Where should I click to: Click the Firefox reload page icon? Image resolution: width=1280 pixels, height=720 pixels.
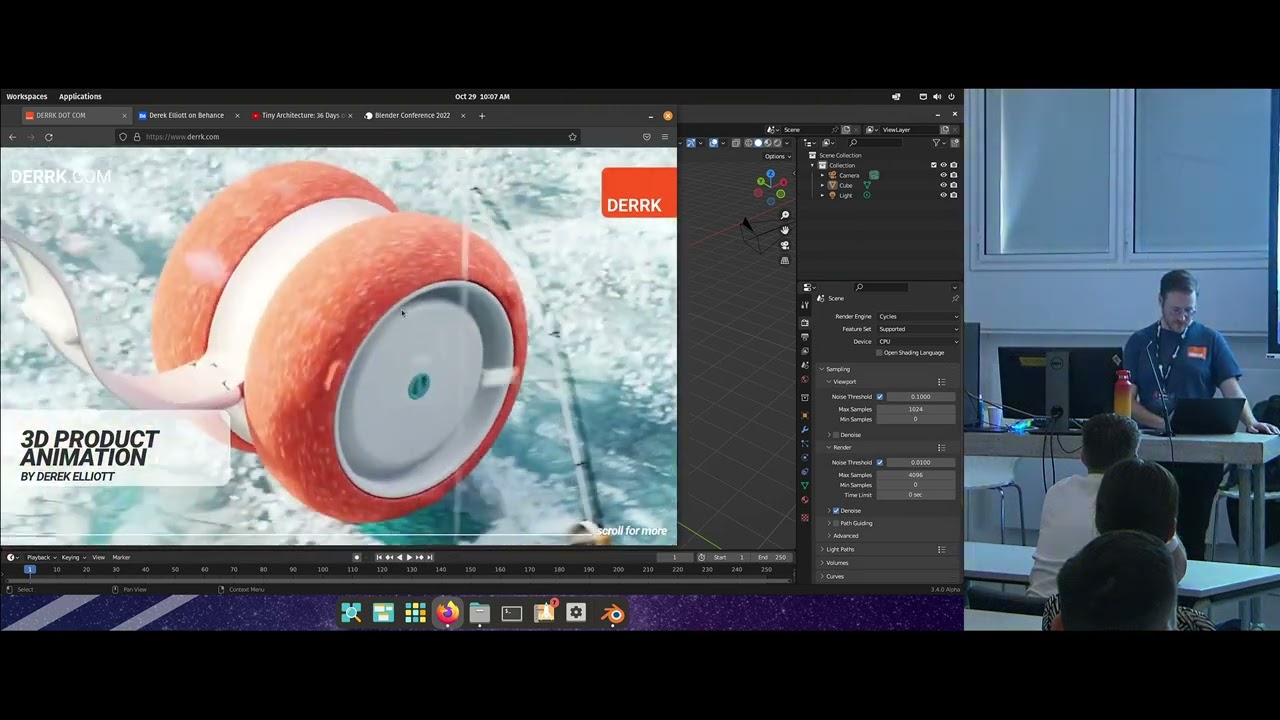pos(48,137)
